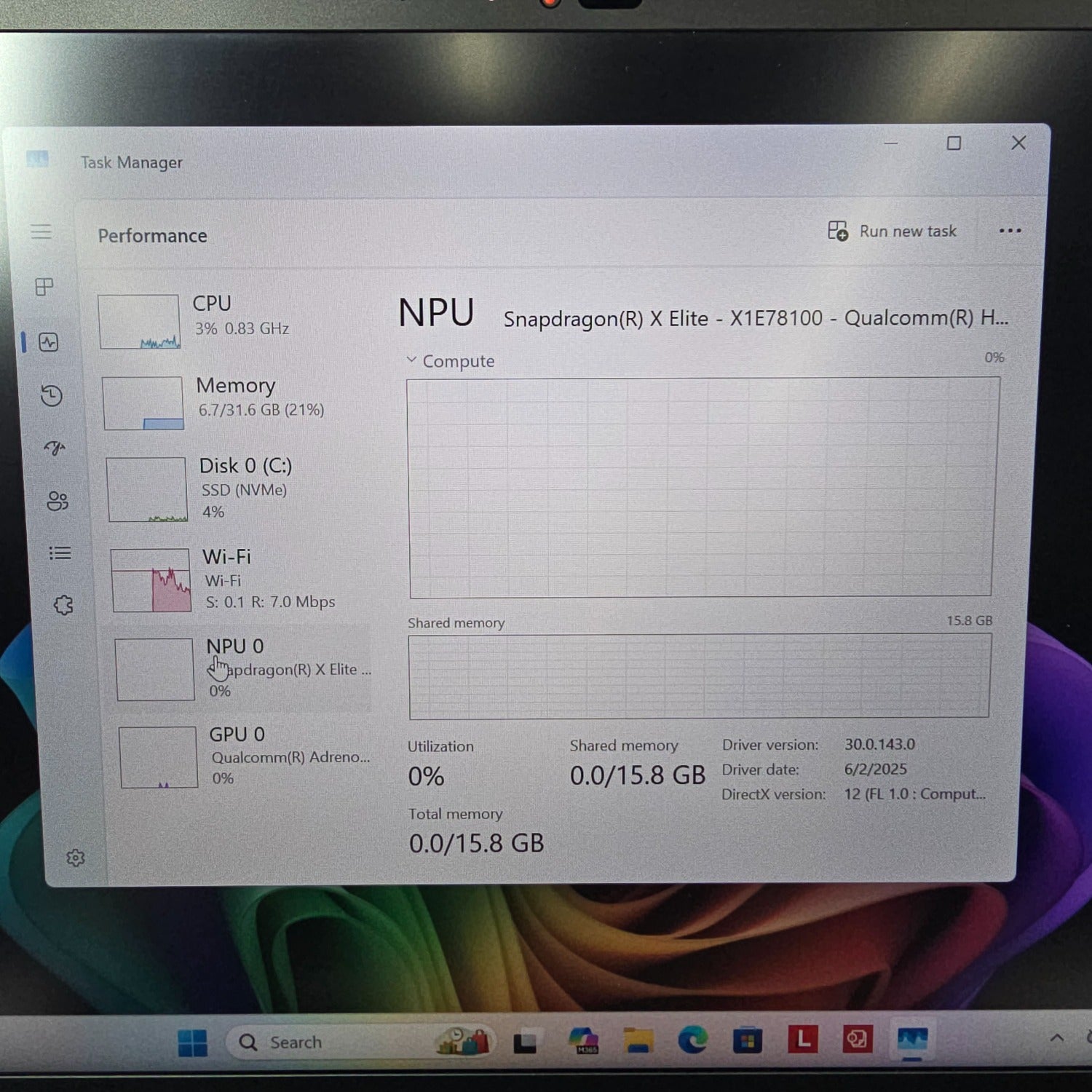Select the Performance page icon
Image resolution: width=1092 pixels, height=1092 pixels.
tap(49, 342)
